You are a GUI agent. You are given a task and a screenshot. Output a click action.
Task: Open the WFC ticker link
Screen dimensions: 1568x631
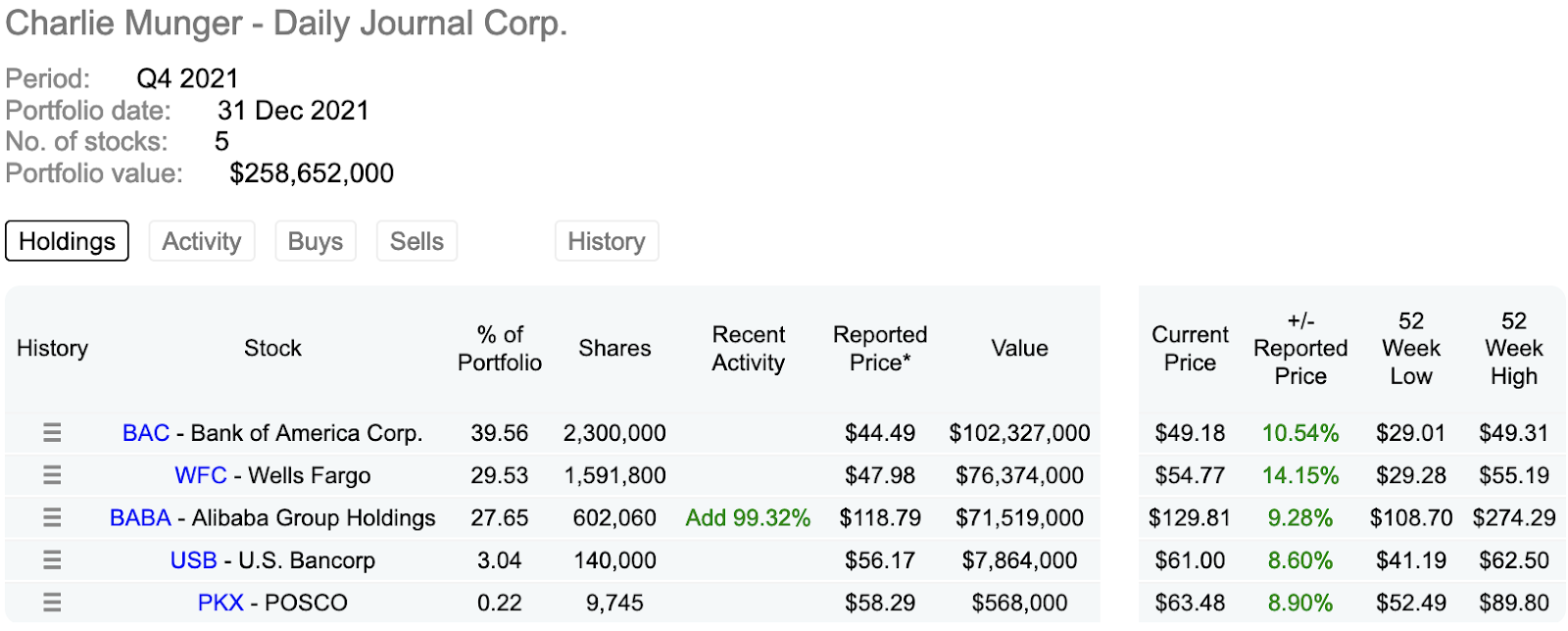point(201,475)
